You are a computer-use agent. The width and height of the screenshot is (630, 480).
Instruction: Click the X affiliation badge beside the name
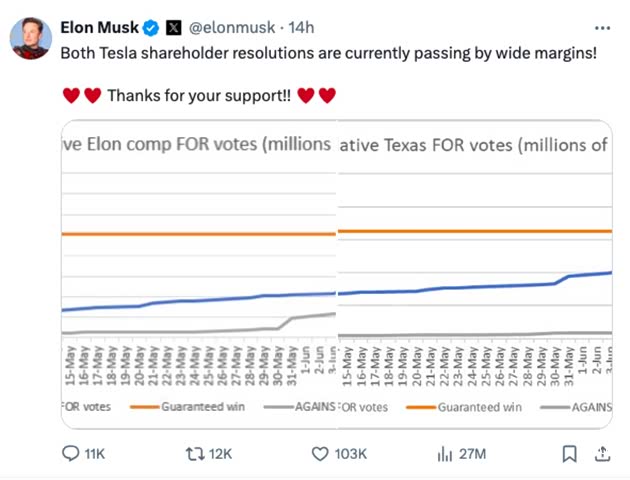172,27
